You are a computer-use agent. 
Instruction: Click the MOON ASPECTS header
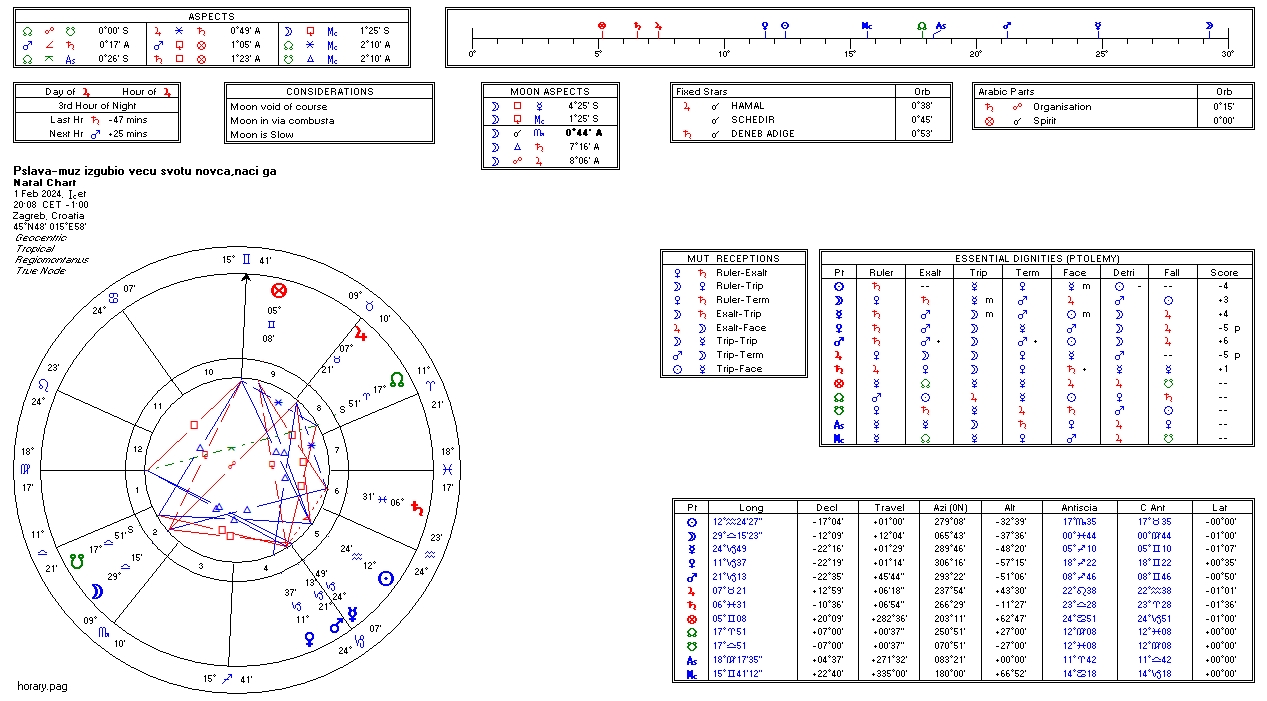coord(550,91)
